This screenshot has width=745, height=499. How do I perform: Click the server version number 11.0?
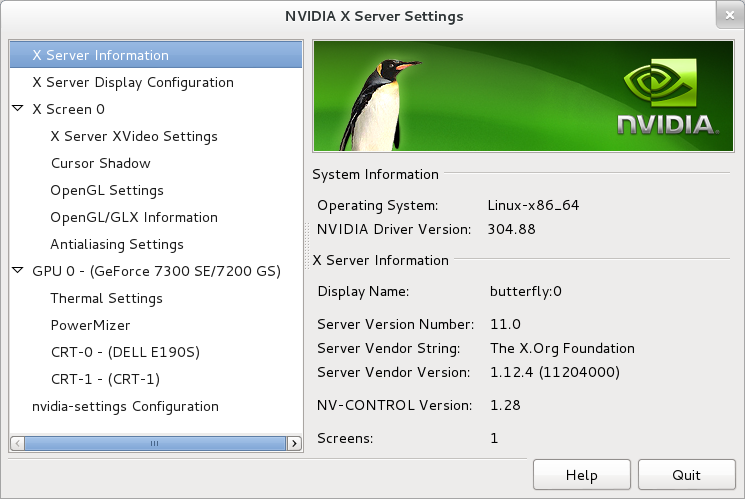click(x=505, y=324)
